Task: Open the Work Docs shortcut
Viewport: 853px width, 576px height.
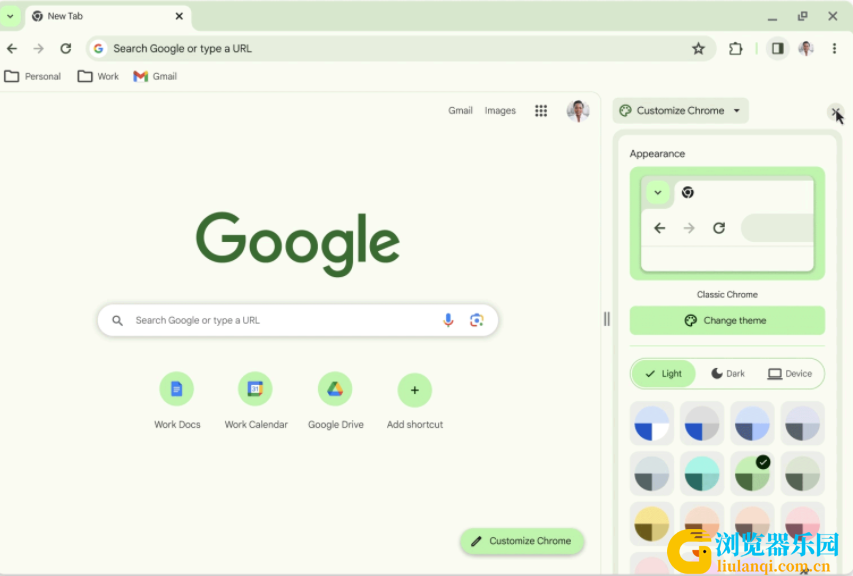Action: tap(177, 401)
